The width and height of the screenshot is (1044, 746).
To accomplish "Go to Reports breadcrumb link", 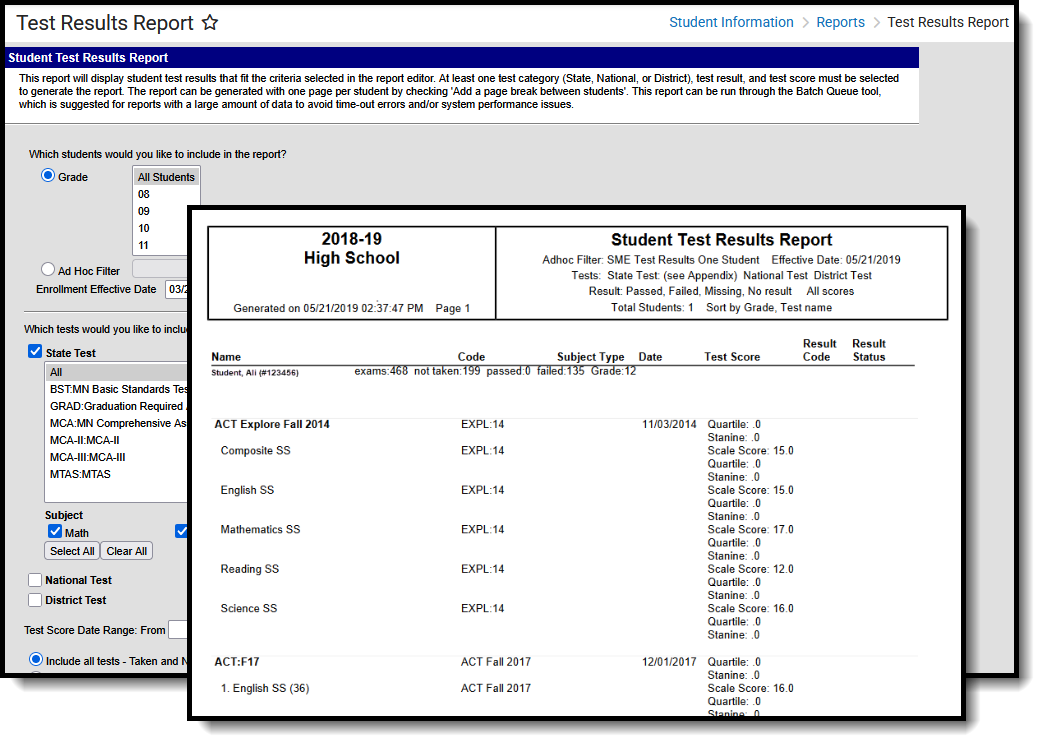I will pos(840,22).
